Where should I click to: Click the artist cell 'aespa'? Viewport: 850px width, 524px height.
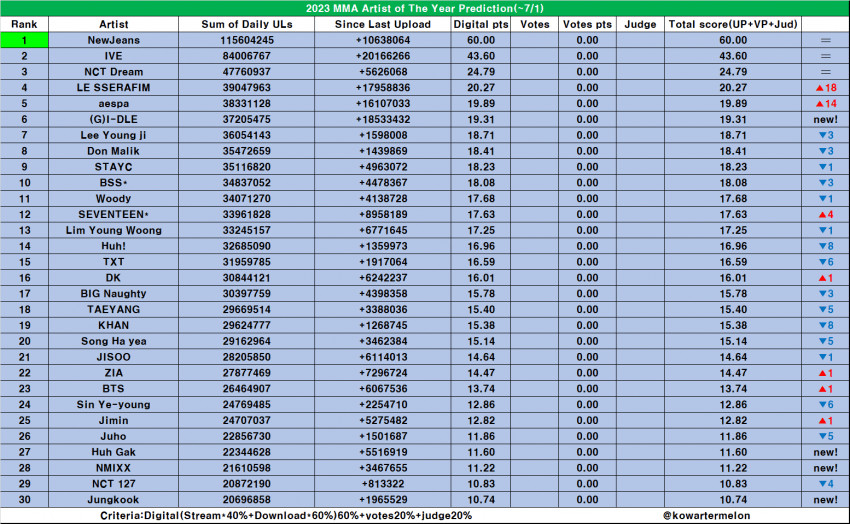113,103
